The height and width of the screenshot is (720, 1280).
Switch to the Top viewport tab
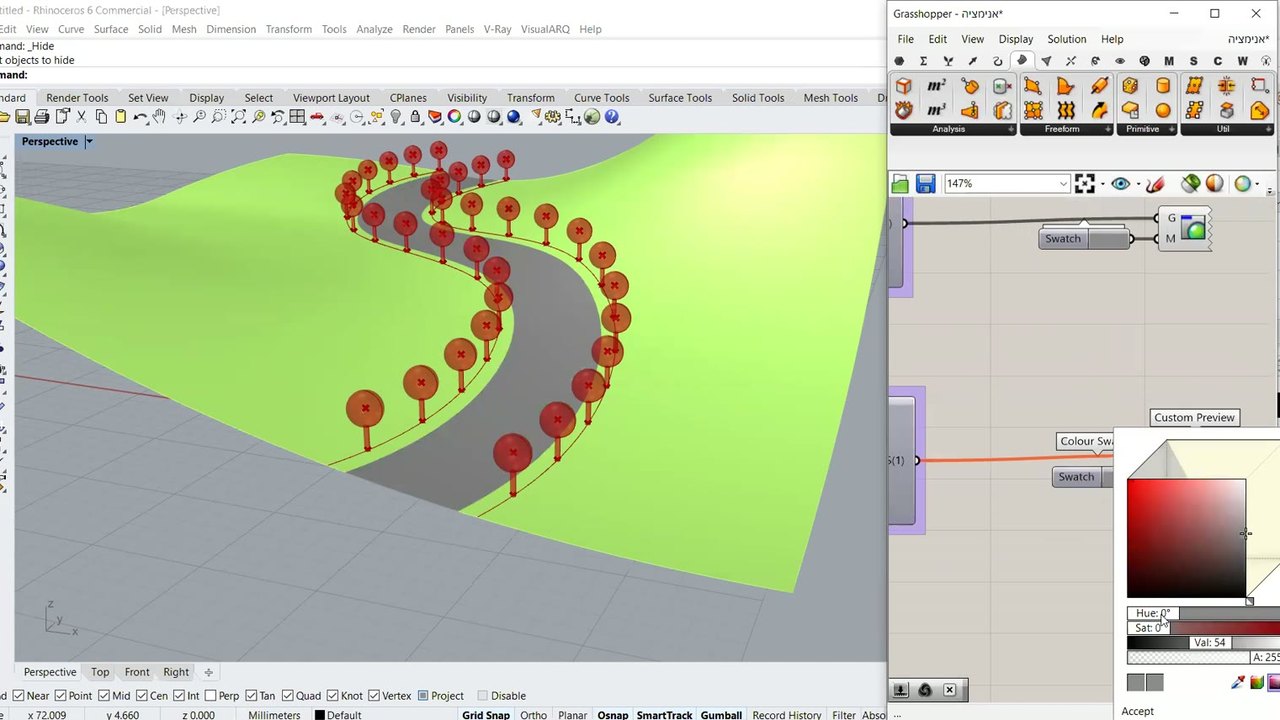[100, 672]
